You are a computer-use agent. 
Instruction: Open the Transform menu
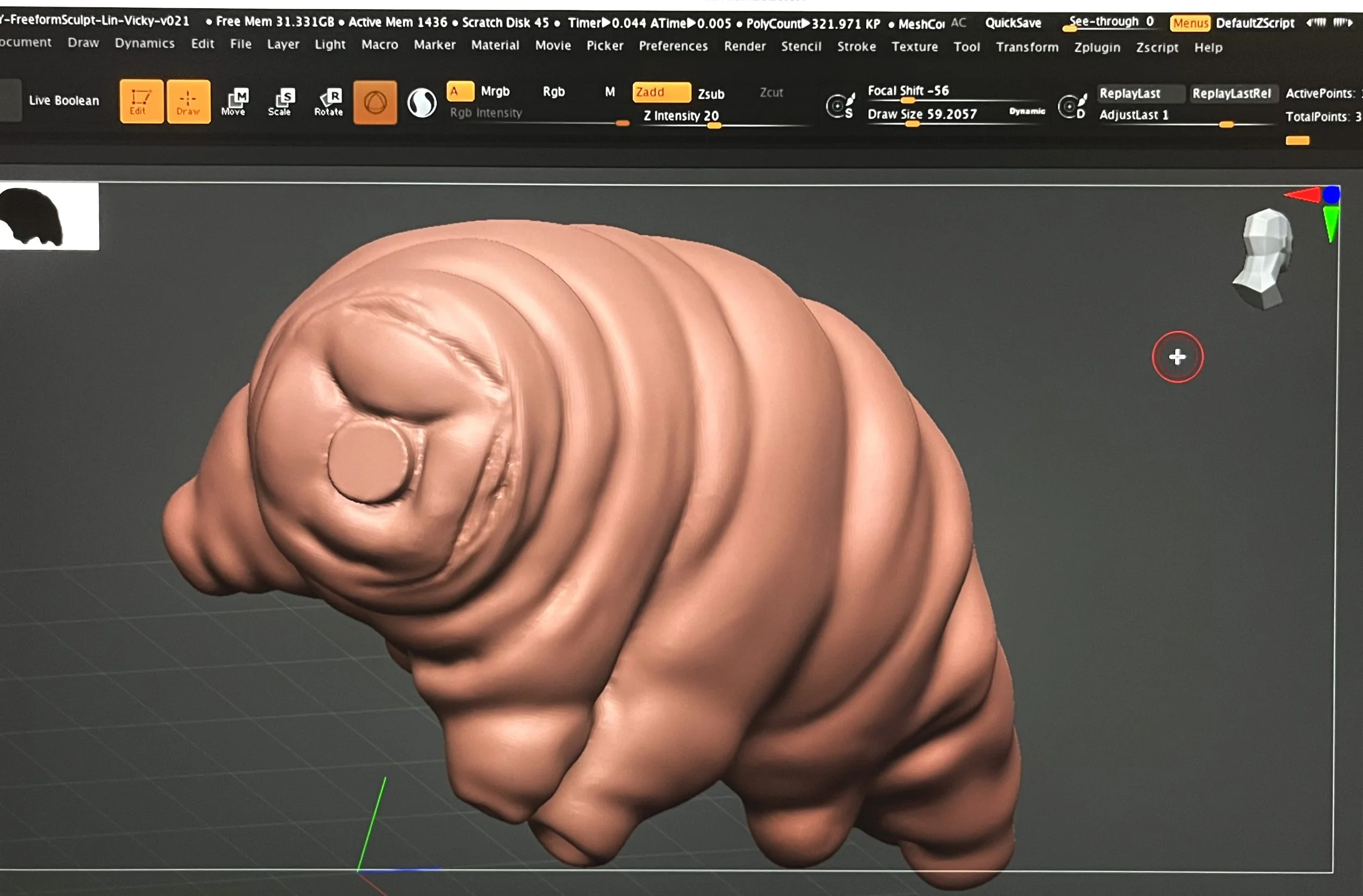pos(1027,47)
